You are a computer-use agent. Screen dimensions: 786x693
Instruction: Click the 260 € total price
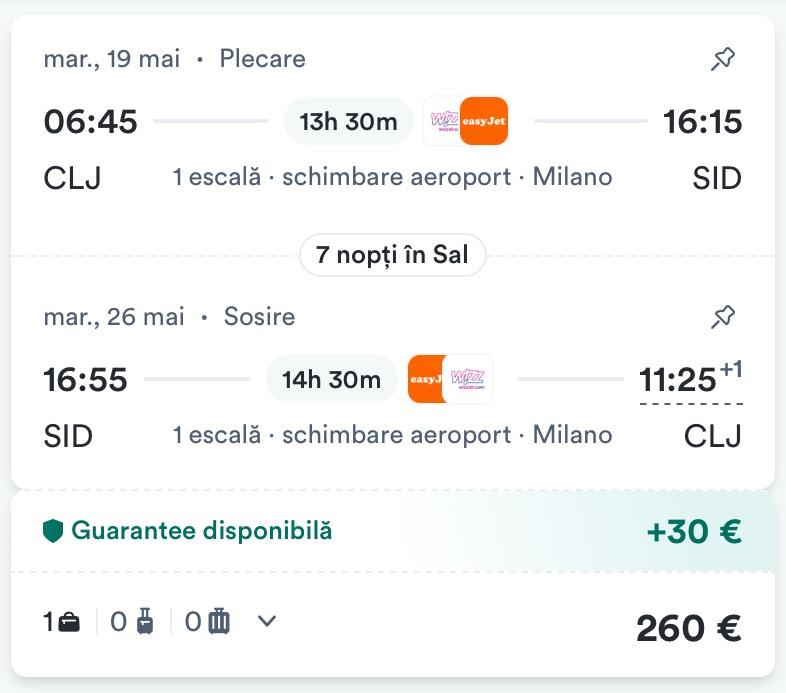pos(688,628)
